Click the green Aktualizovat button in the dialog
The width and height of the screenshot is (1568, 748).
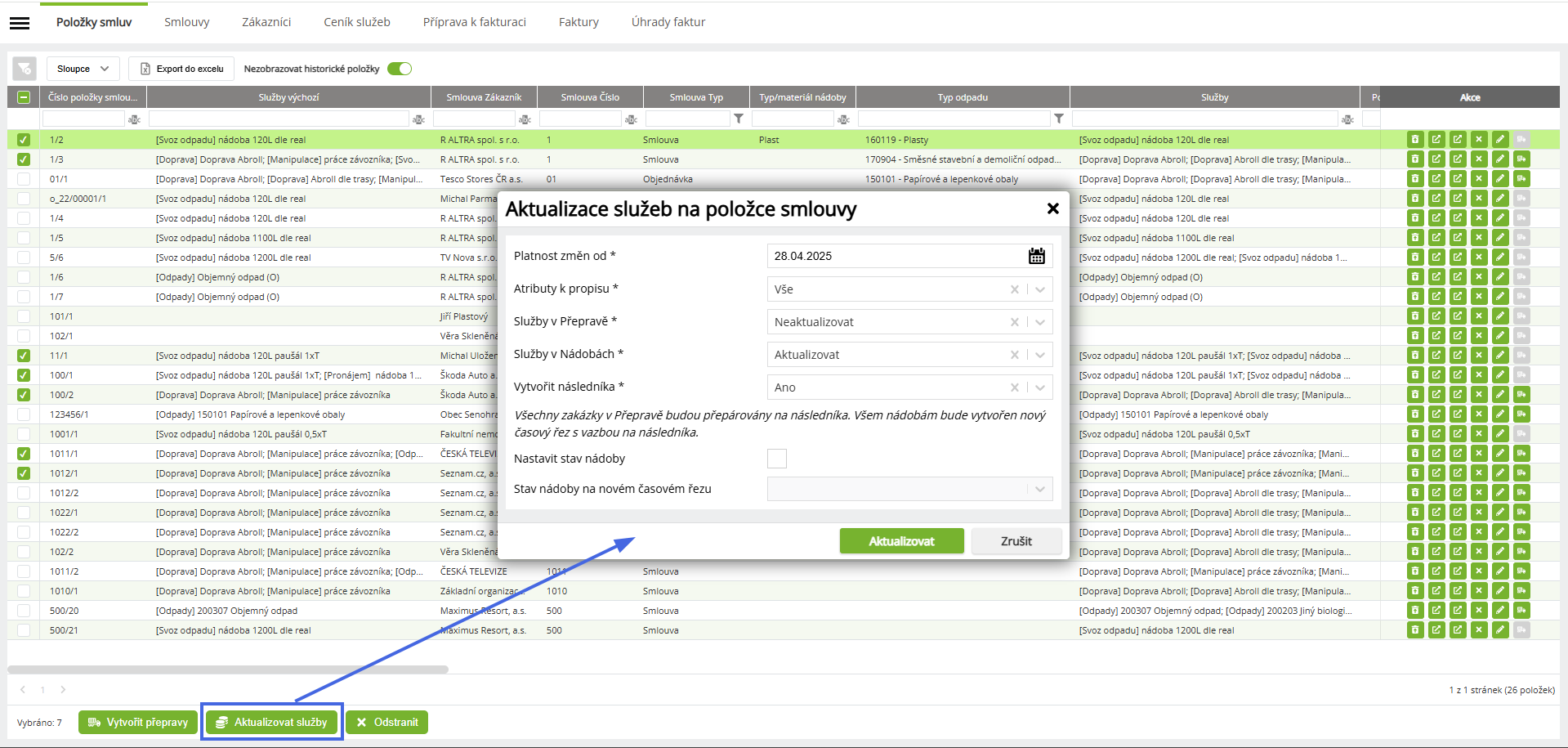tap(901, 541)
